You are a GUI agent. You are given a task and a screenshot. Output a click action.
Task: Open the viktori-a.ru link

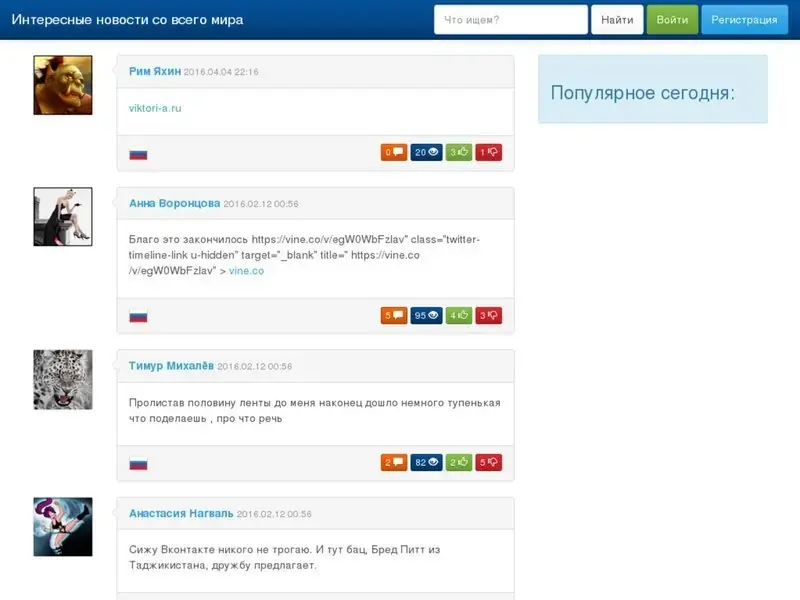click(155, 108)
